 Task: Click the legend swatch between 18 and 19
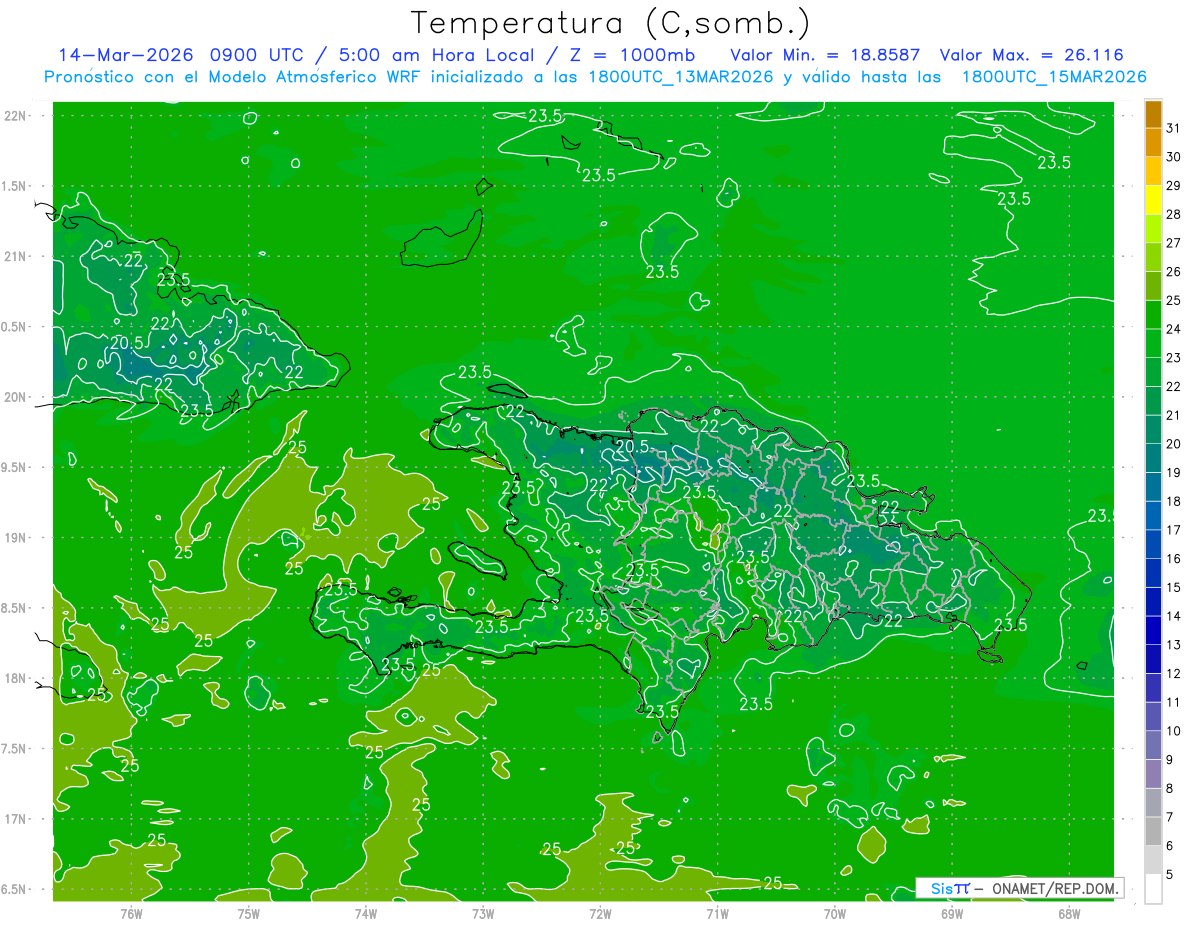(x=1153, y=487)
